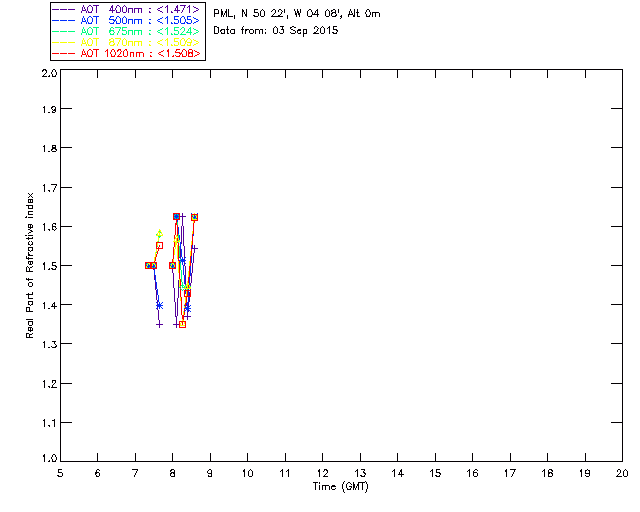Click the AOT 1020nm legend entry

pos(126,53)
